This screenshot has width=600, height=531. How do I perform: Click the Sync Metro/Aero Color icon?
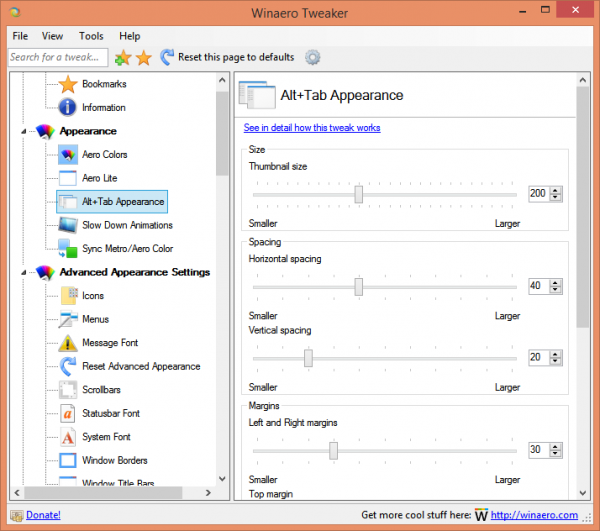pyautogui.click(x=68, y=249)
